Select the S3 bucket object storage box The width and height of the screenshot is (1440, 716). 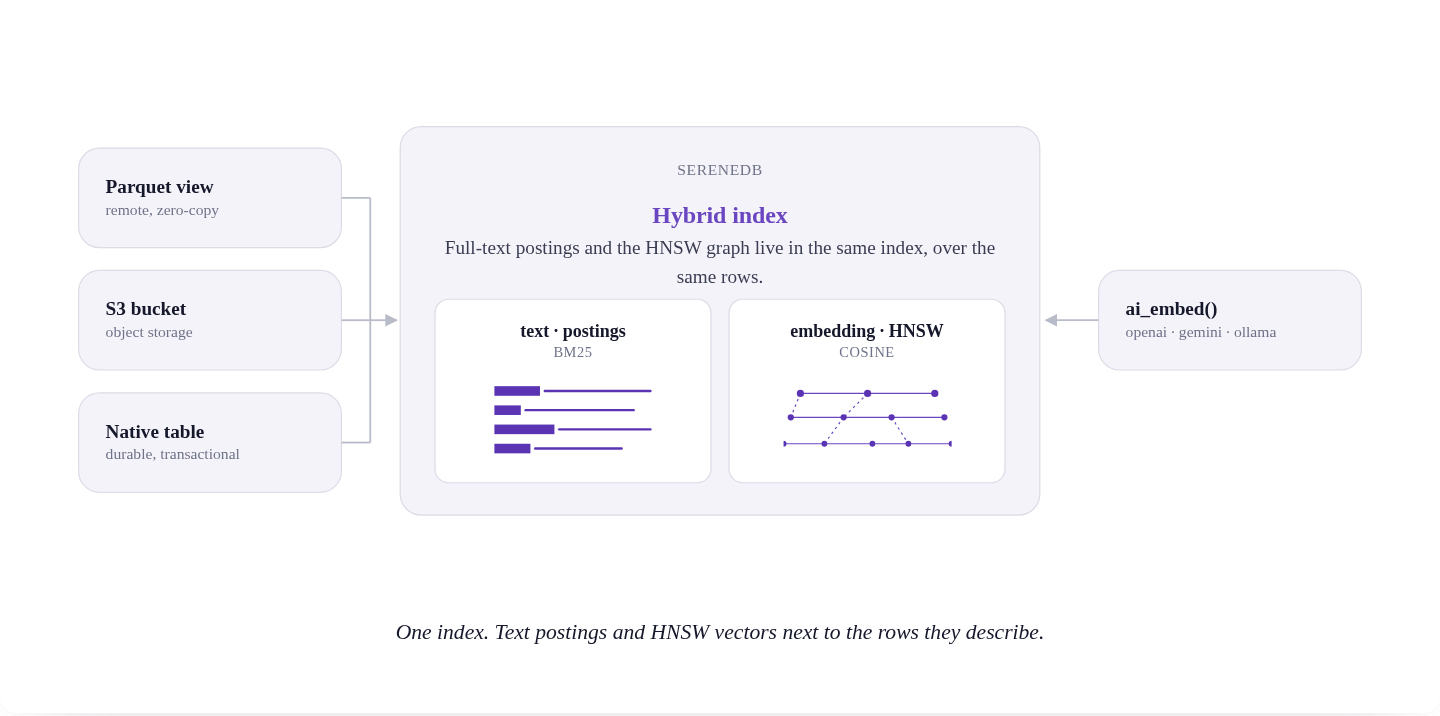point(210,320)
